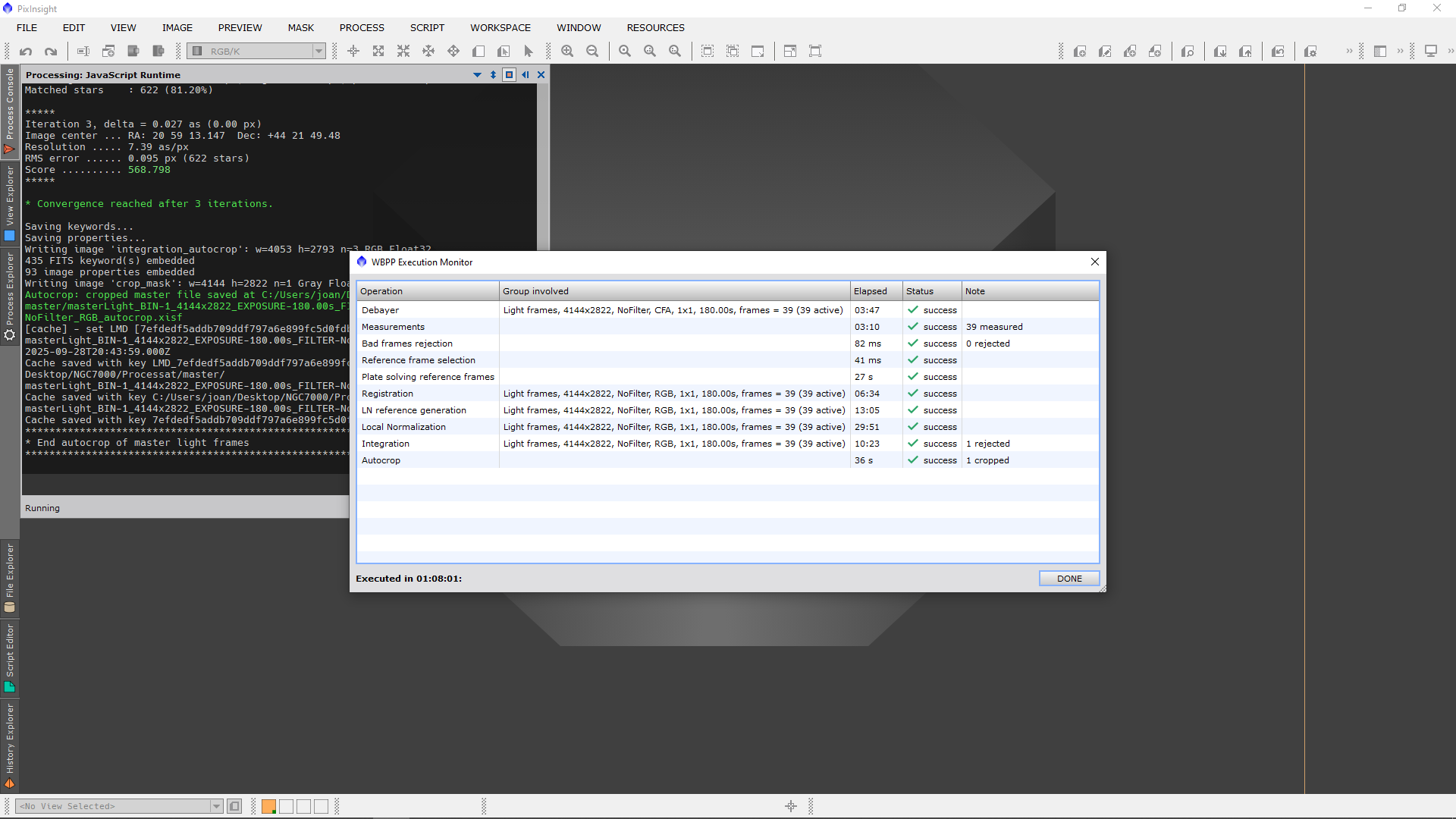This screenshot has width=1456, height=819.
Task: Select the orange workspace swatch
Action: click(268, 806)
